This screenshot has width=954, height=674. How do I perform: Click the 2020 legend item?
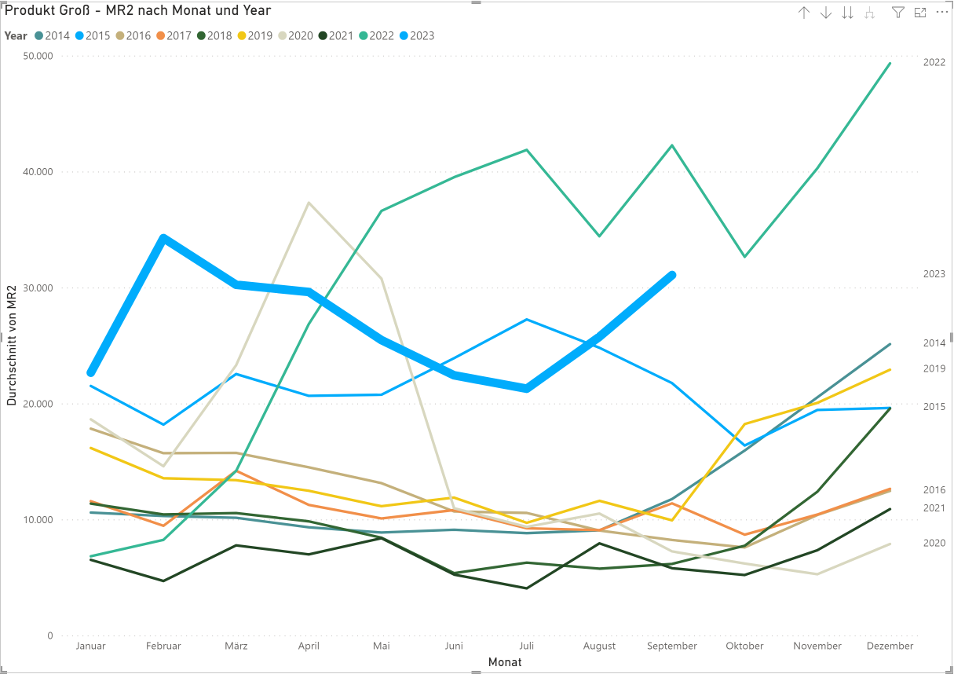tap(300, 36)
